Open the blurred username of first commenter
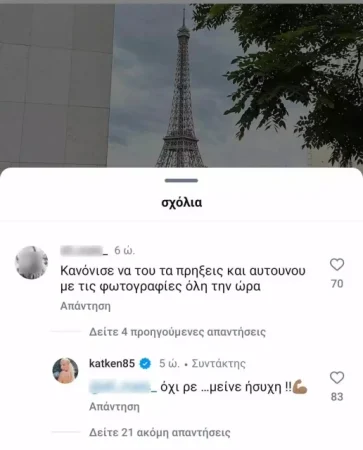The height and width of the screenshot is (450, 363). pos(84,250)
